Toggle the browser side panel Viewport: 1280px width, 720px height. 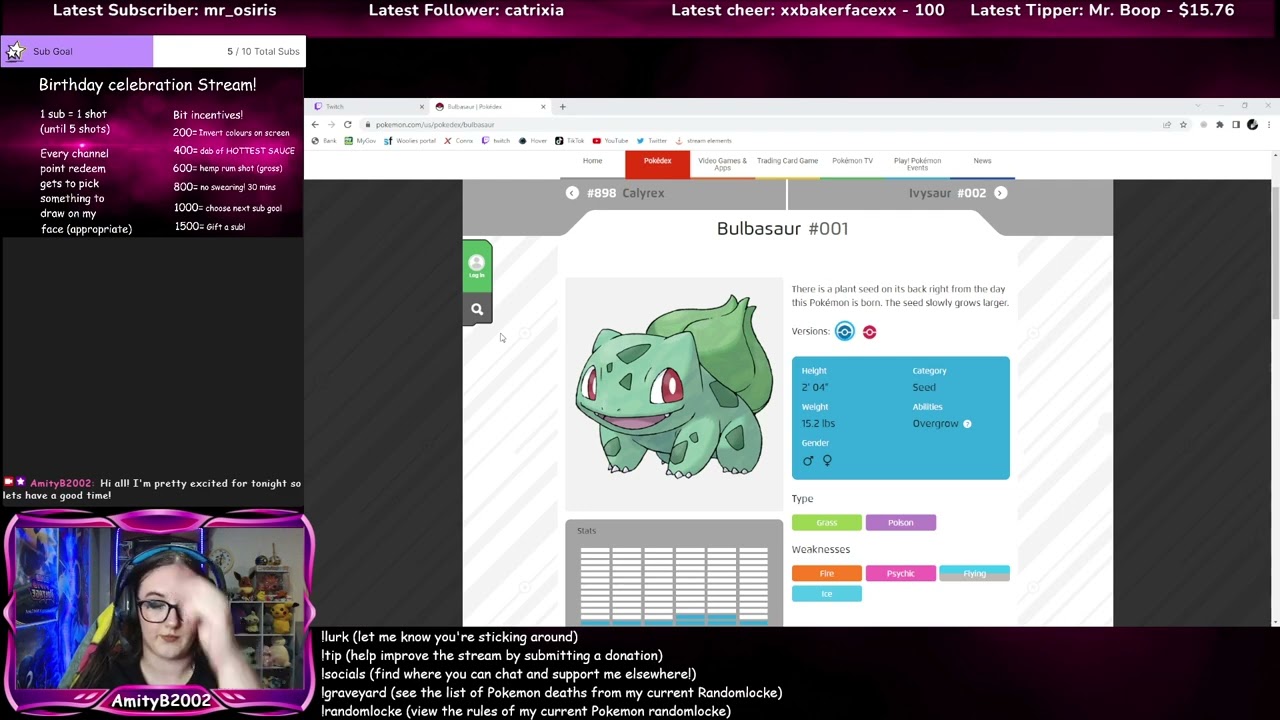point(1236,125)
